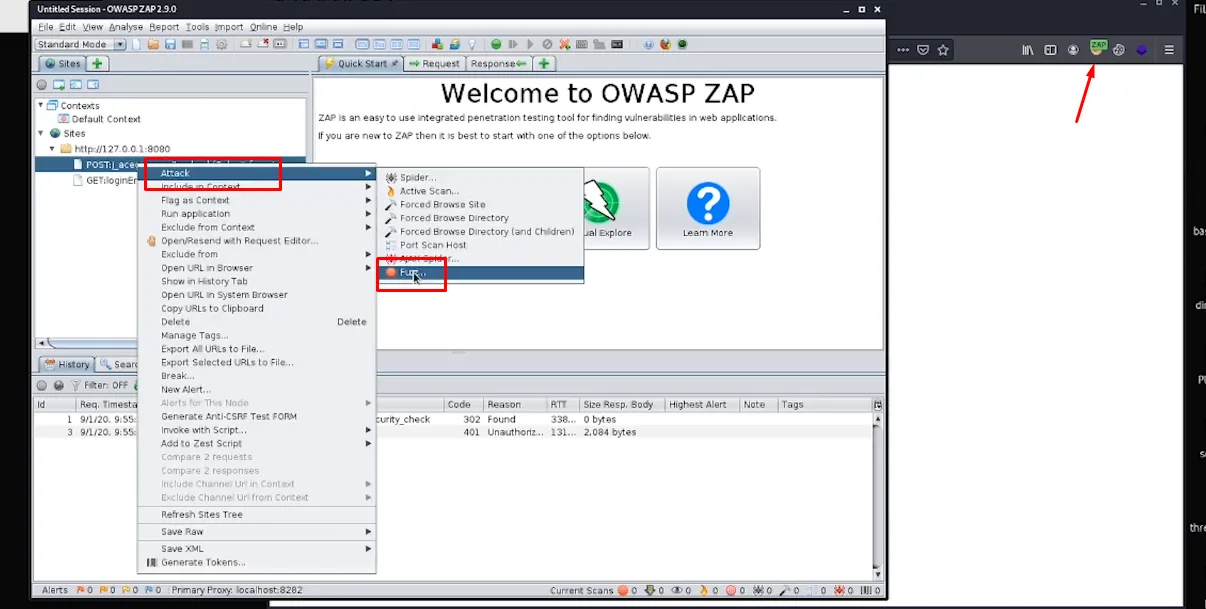Image resolution: width=1206 pixels, height=609 pixels.
Task: Click the active scan flame count in status bar
Action: (711, 591)
